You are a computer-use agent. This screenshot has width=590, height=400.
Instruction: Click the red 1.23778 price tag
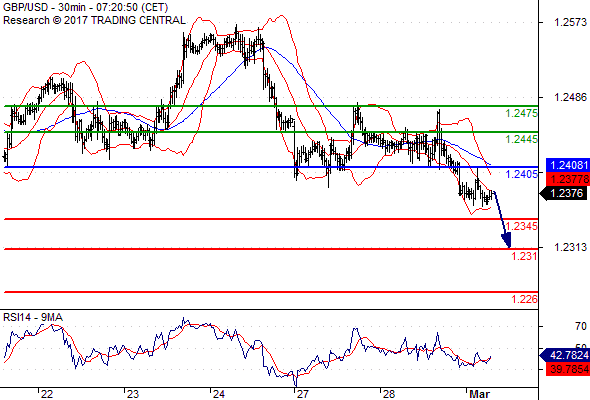pos(568,178)
